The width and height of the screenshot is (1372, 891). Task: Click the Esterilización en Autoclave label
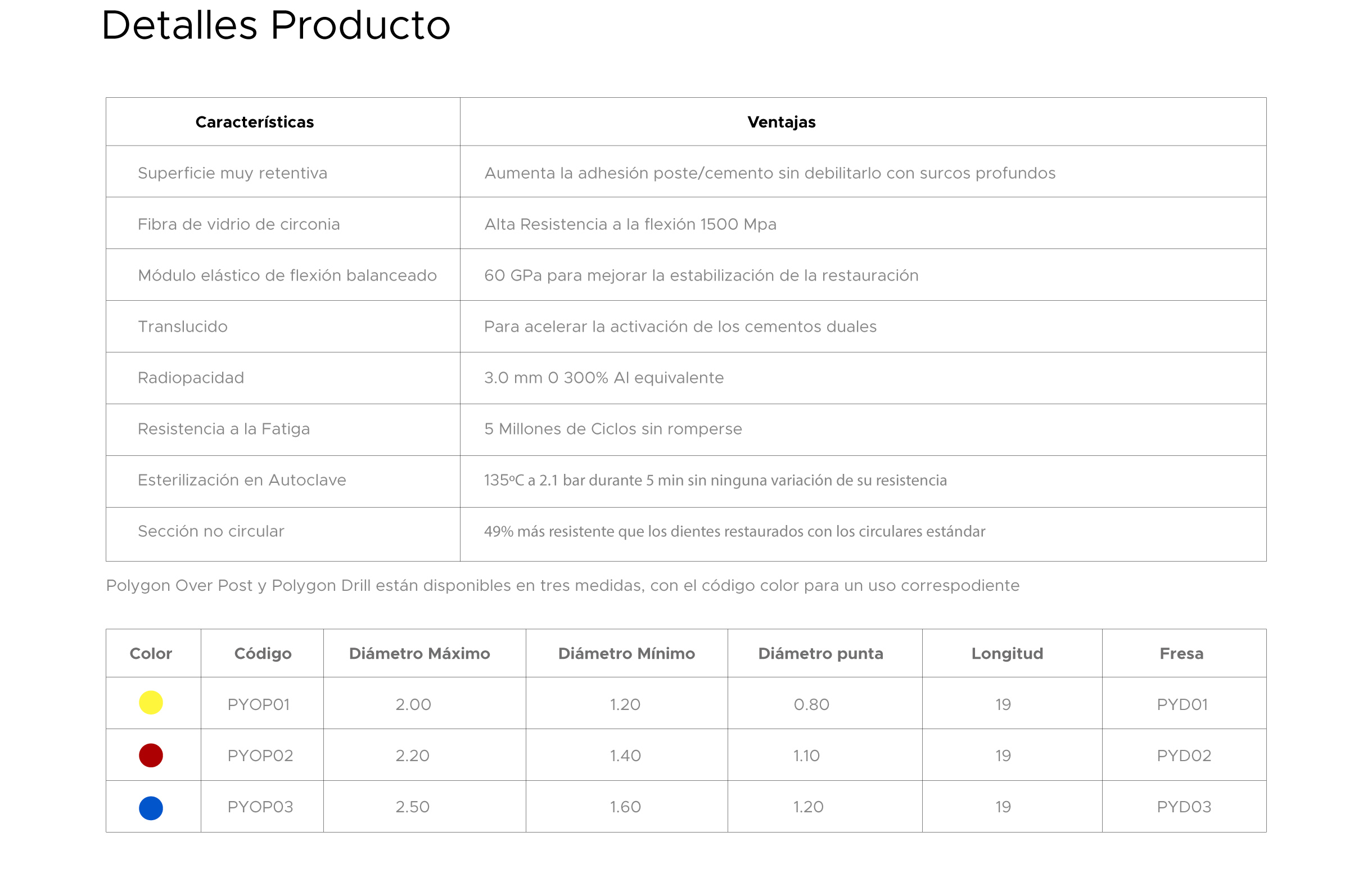point(242,480)
